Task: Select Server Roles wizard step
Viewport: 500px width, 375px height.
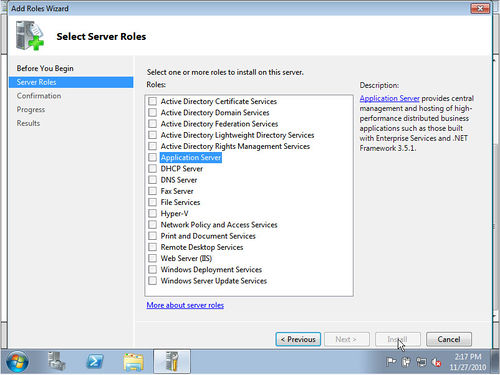Action: [71, 82]
